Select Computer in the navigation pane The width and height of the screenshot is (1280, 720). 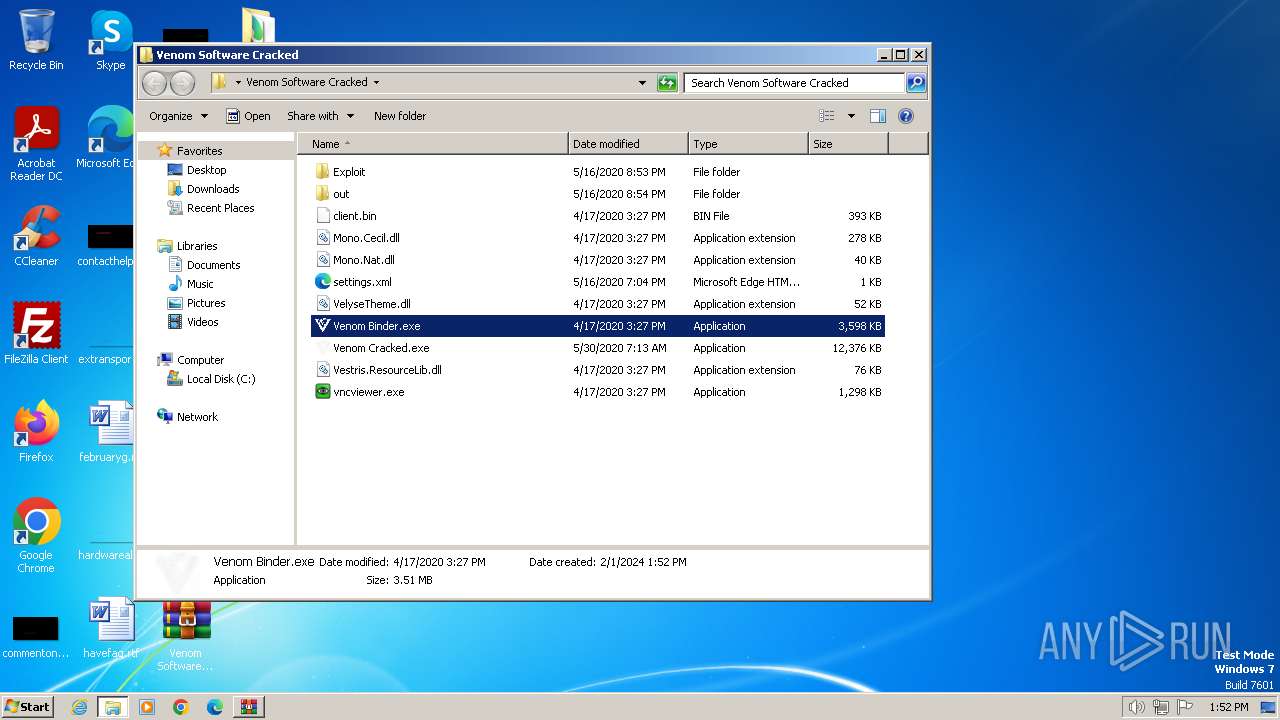click(200, 360)
